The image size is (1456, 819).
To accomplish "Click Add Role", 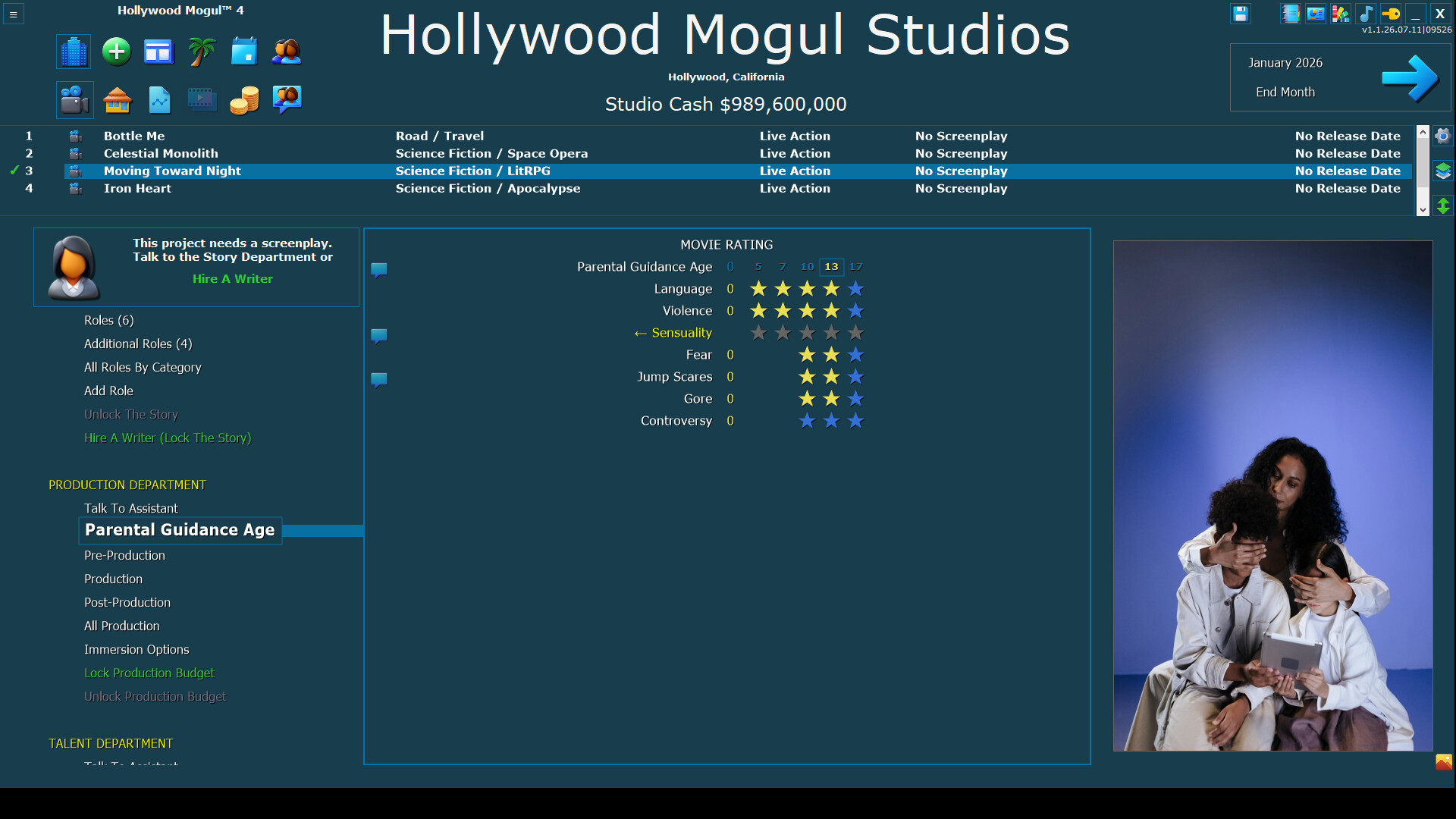I will [x=108, y=391].
